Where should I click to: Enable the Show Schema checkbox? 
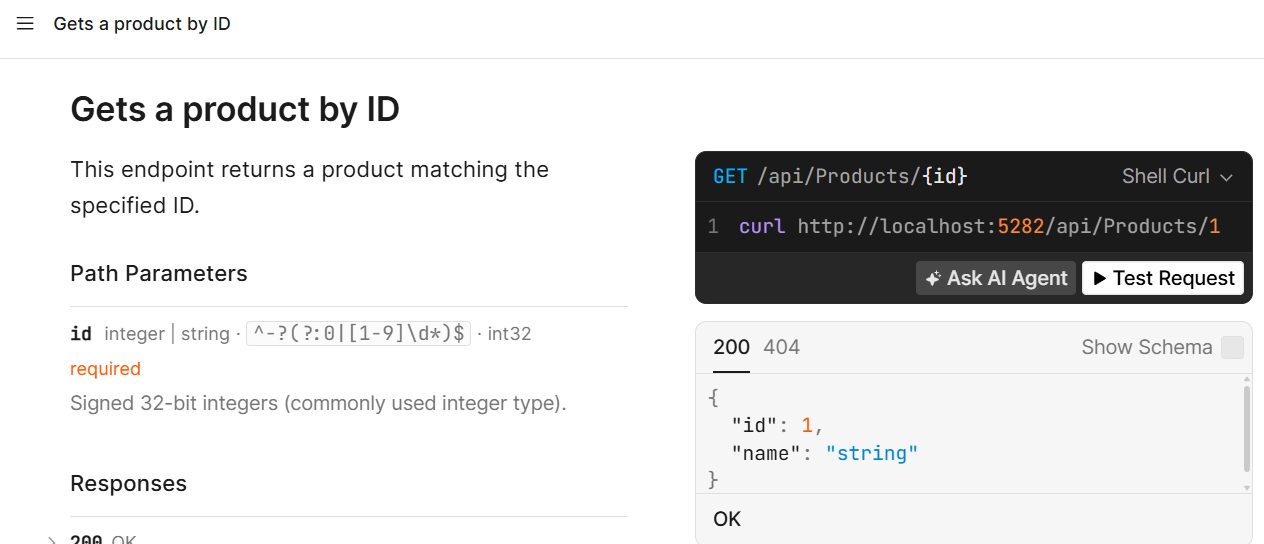point(1232,348)
